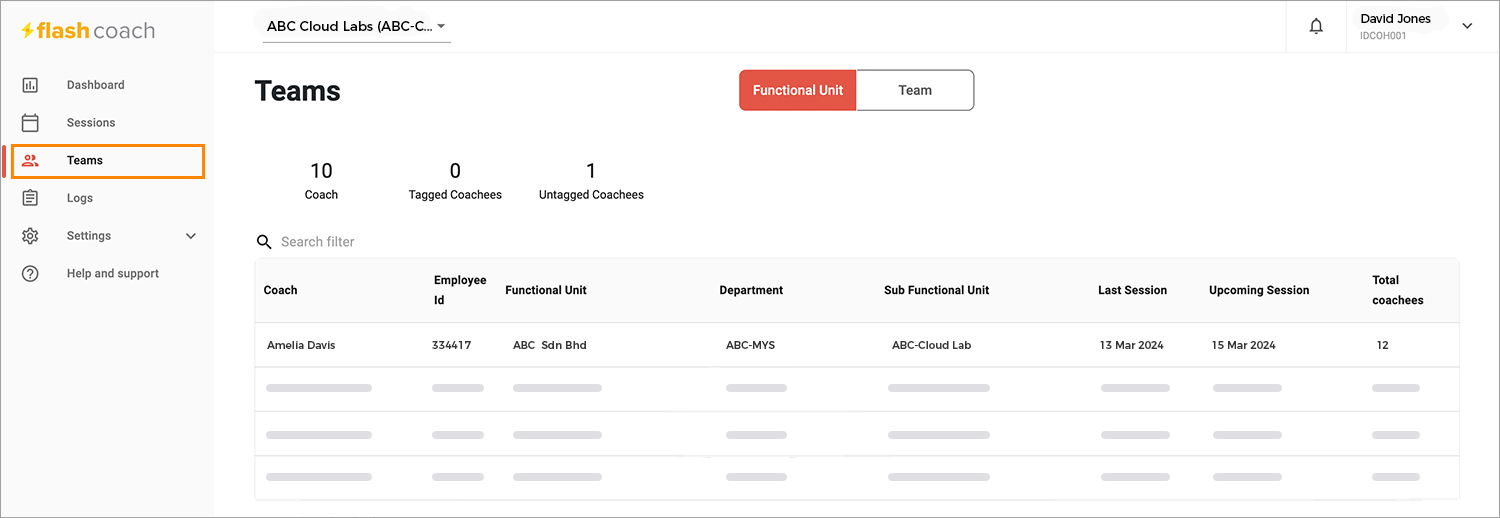This screenshot has width=1500, height=518.
Task: Click the ABC Sdn Bhd cell
Action: (549, 345)
